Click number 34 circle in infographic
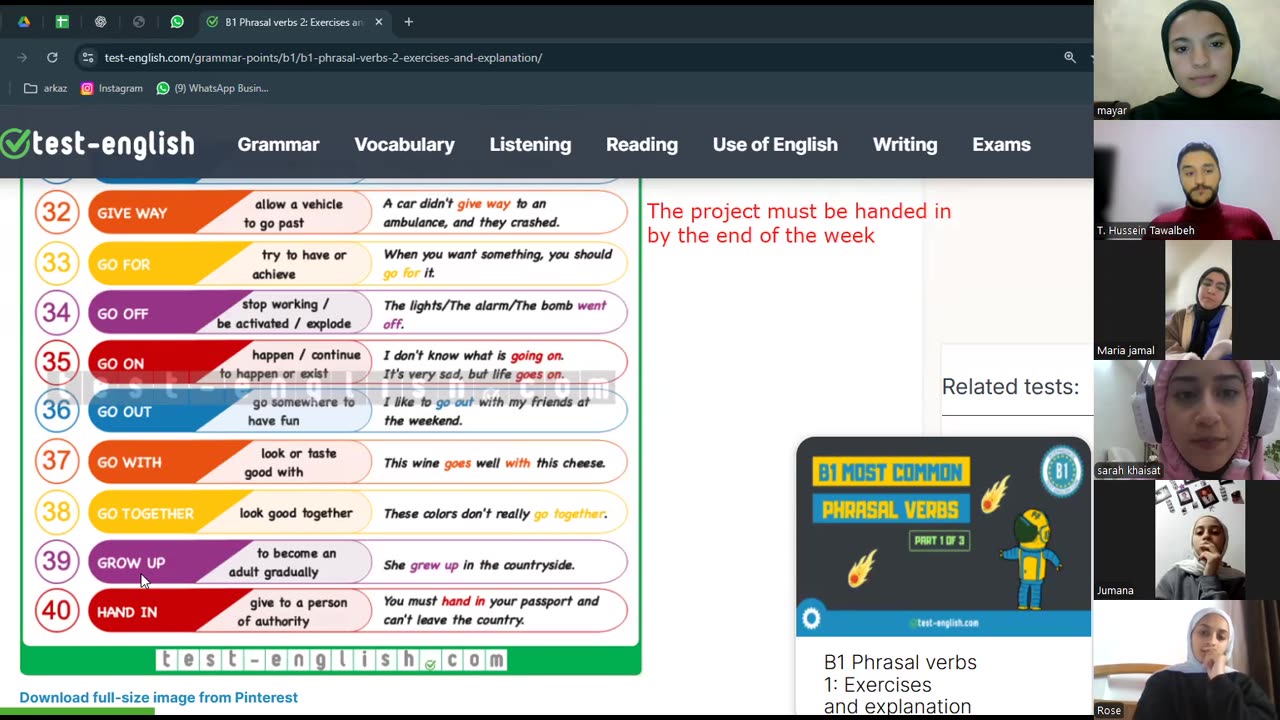 57,313
